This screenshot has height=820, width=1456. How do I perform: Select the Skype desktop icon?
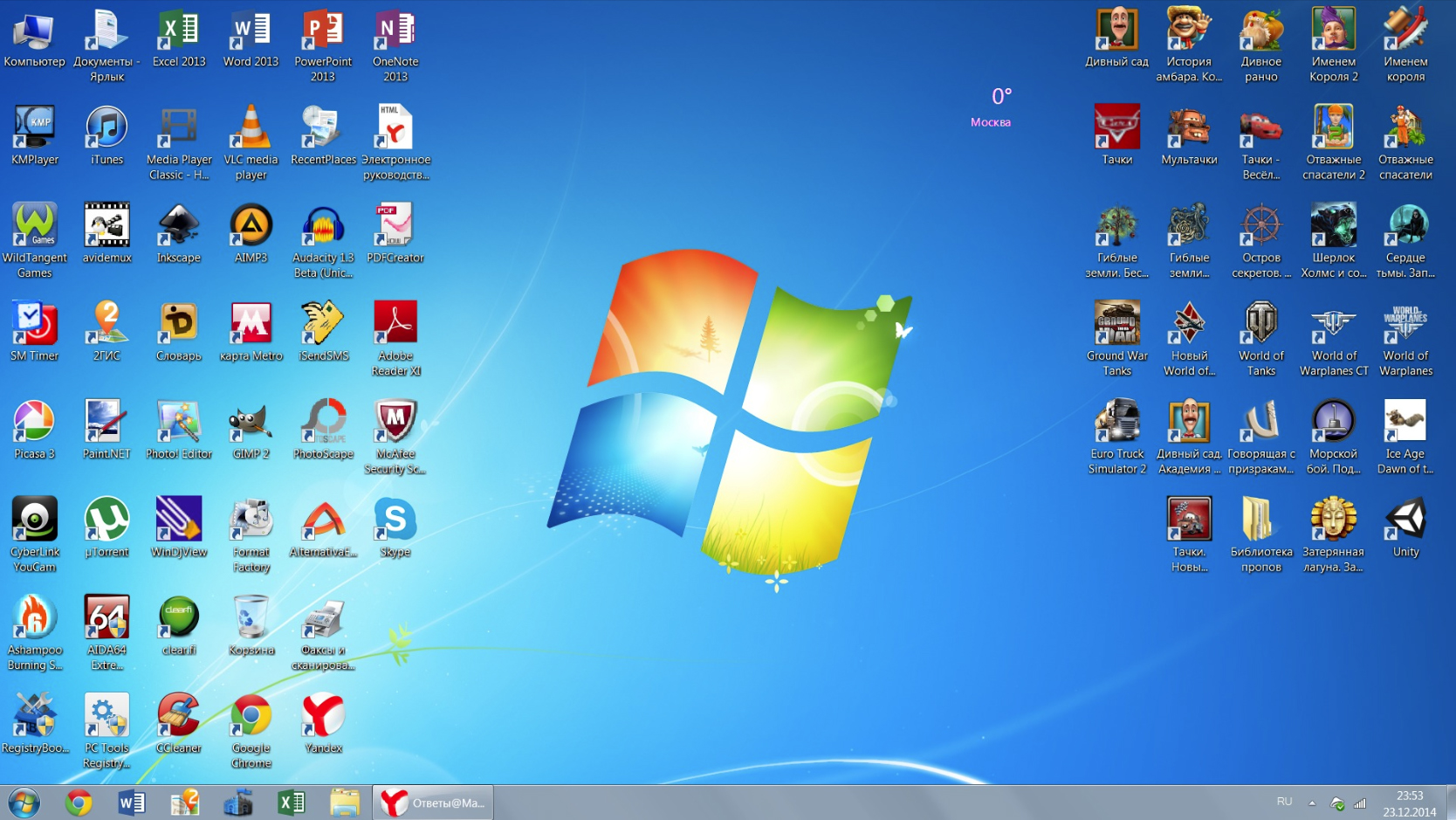tap(395, 528)
